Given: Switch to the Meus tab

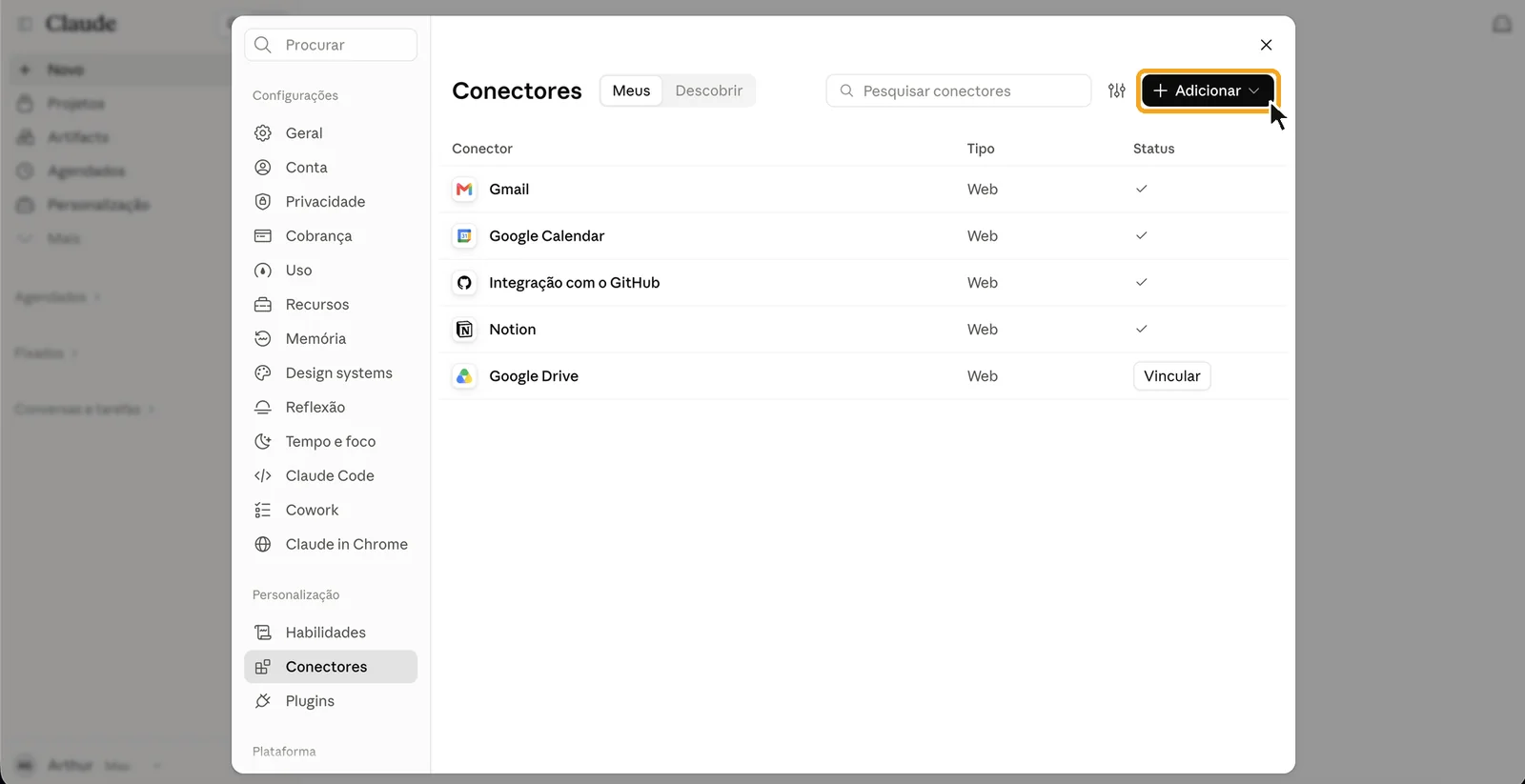Looking at the screenshot, I should pos(631,90).
